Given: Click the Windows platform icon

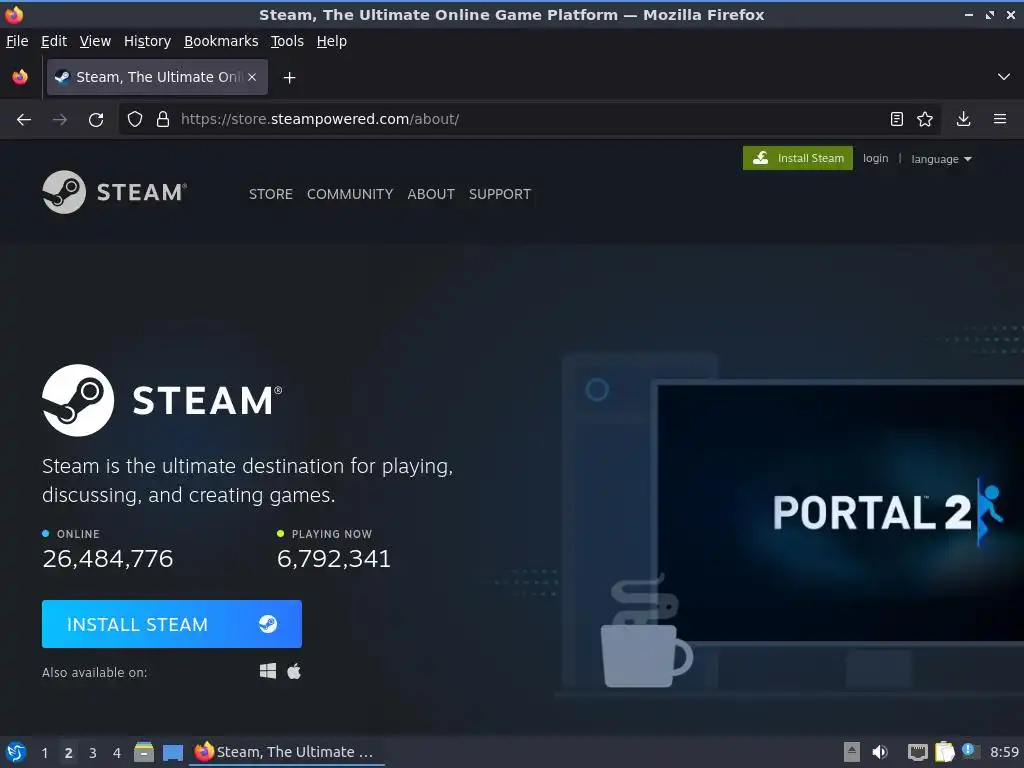Looking at the screenshot, I should [268, 671].
